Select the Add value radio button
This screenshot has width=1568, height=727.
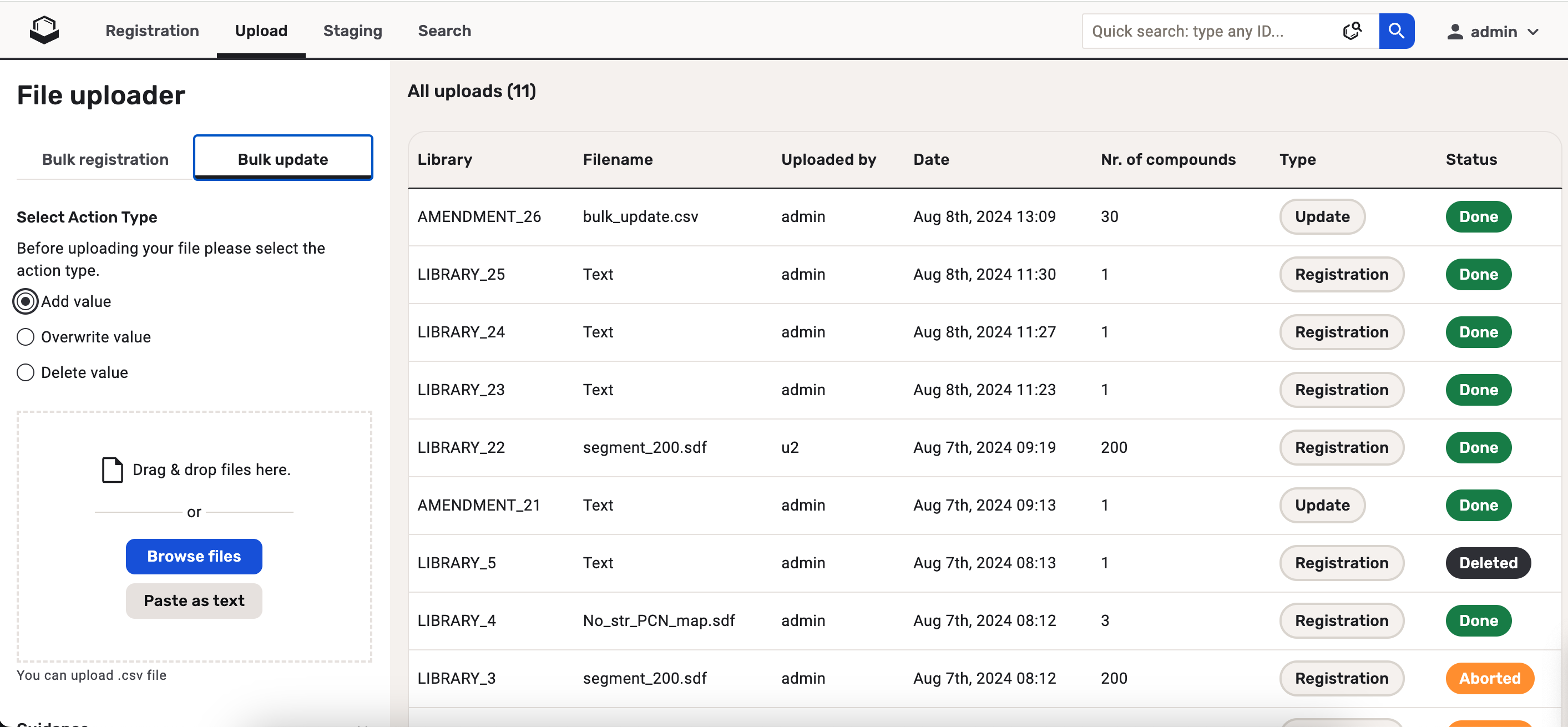point(26,301)
